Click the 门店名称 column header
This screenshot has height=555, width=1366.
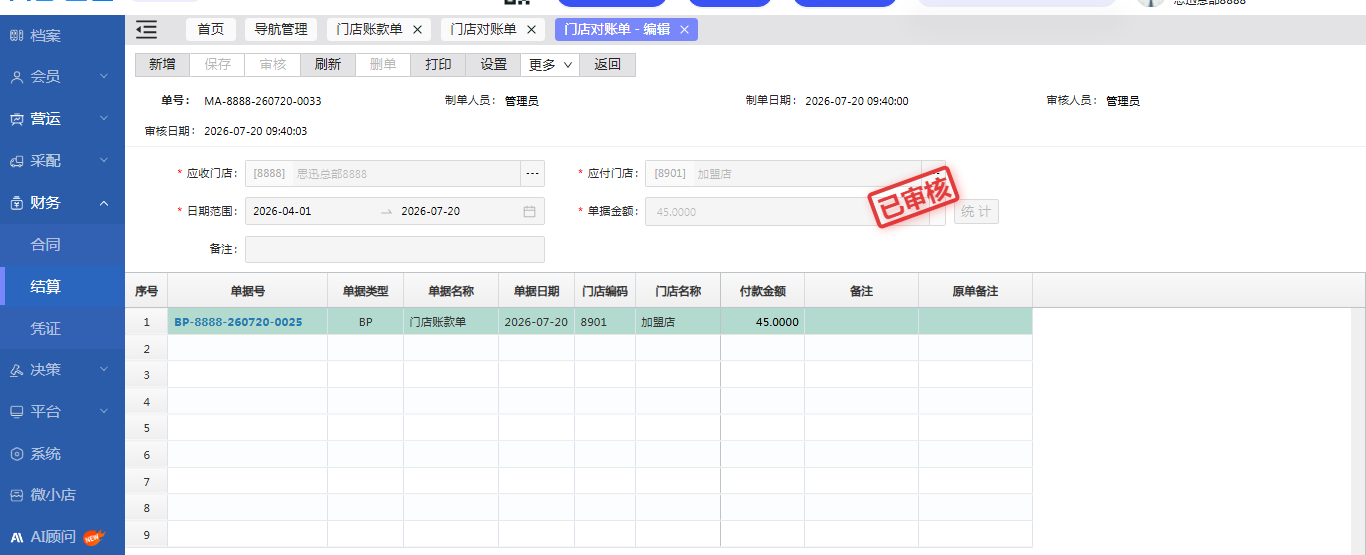(x=678, y=291)
